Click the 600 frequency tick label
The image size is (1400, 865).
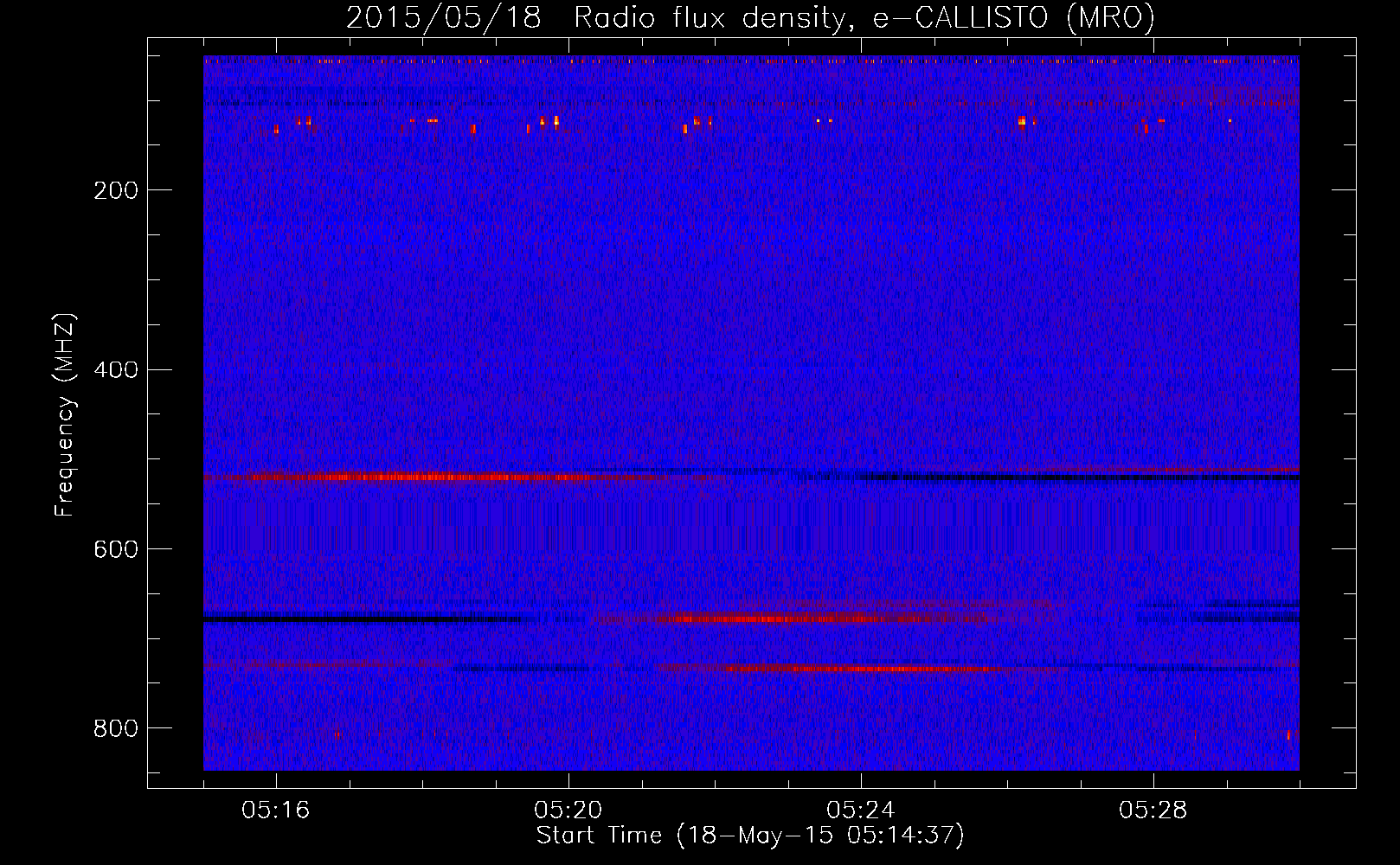coord(116,550)
